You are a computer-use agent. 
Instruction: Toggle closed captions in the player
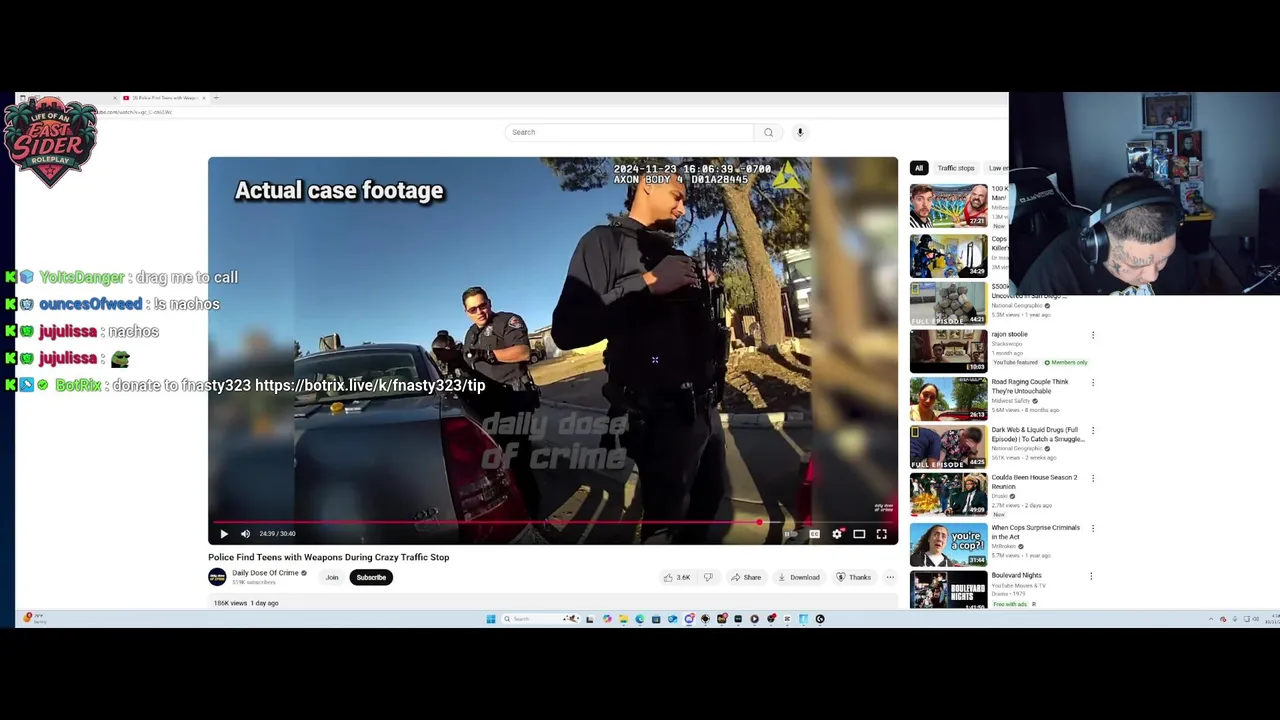pyautogui.click(x=814, y=534)
